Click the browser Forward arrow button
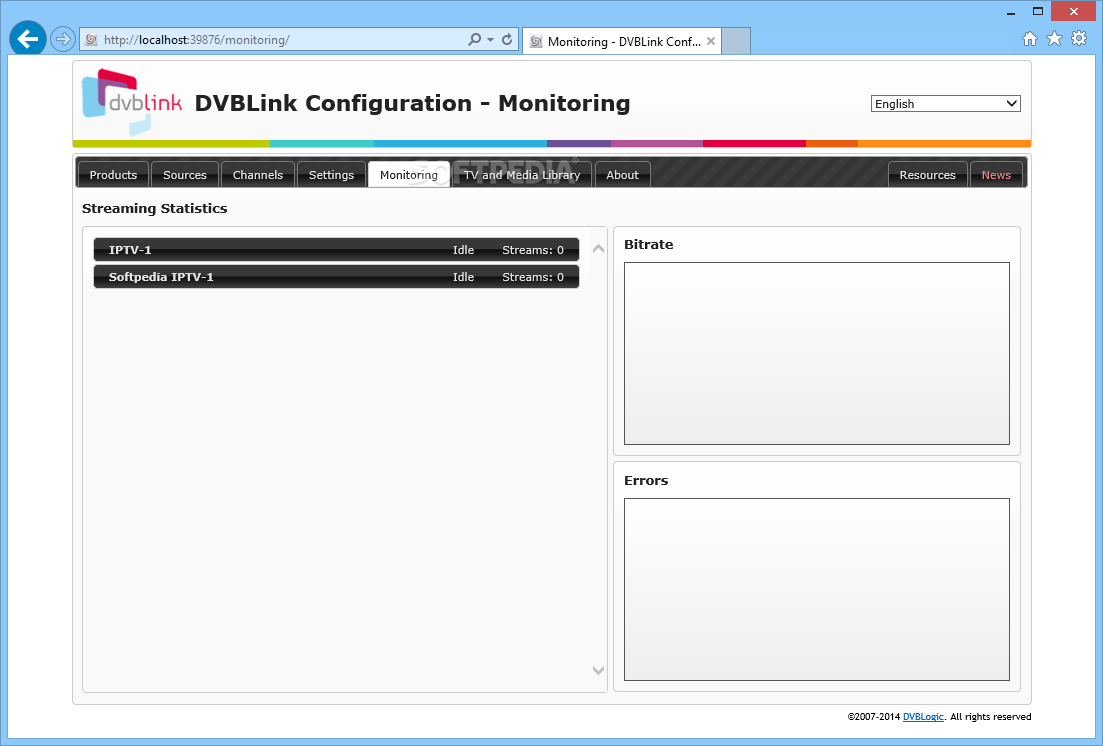This screenshot has height=746, width=1103. pyautogui.click(x=63, y=39)
